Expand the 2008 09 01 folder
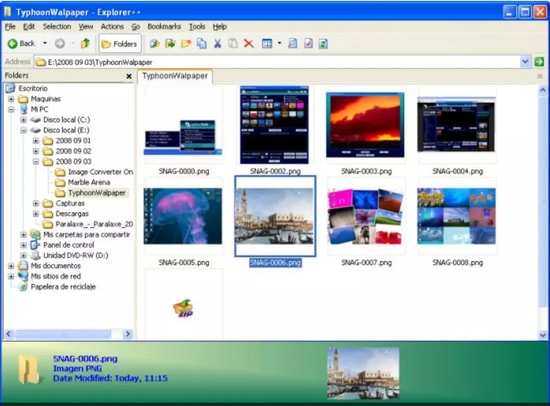The image size is (550, 406). pos(36,141)
